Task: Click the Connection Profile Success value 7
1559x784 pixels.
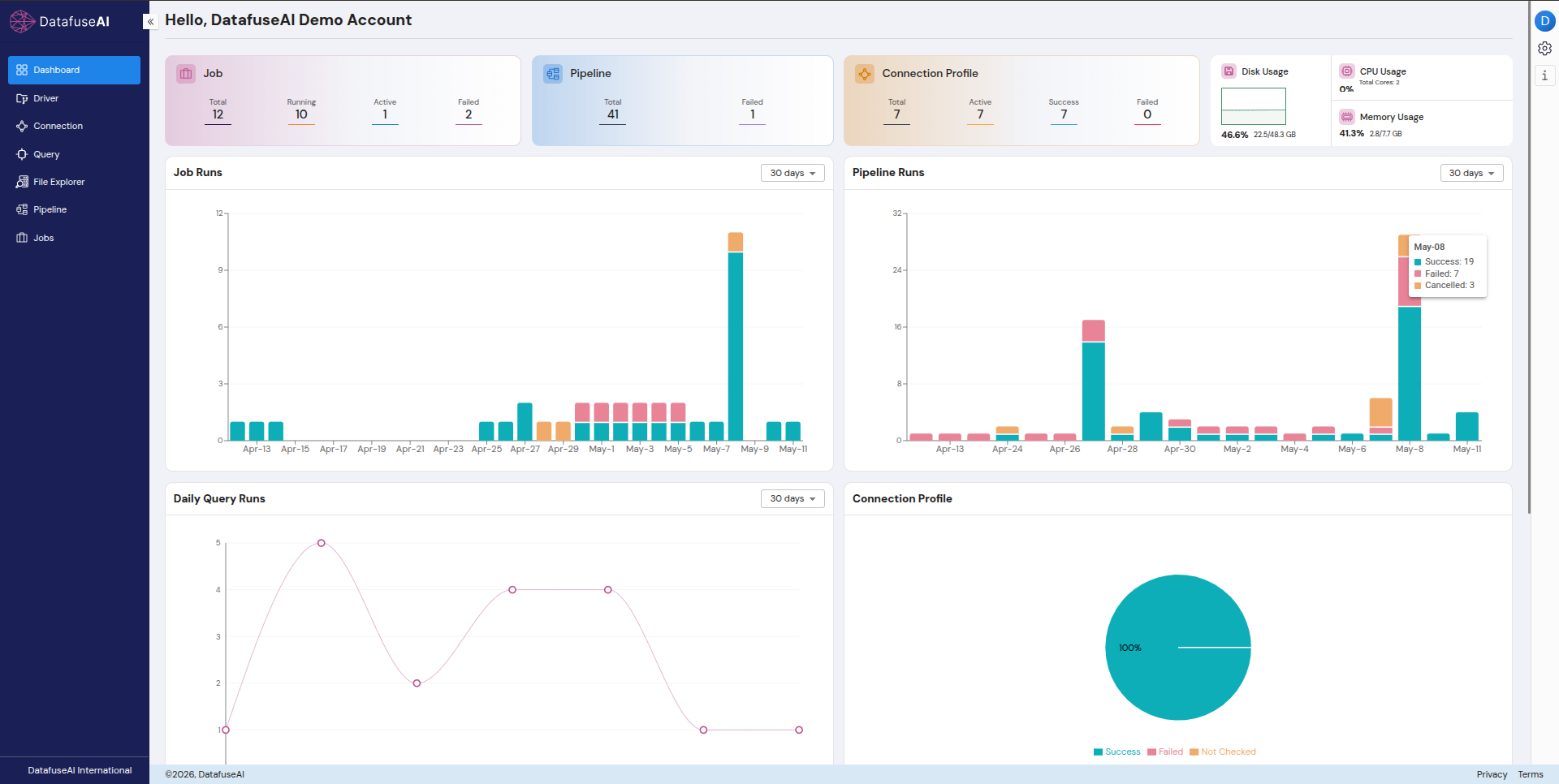Action: point(1064,114)
